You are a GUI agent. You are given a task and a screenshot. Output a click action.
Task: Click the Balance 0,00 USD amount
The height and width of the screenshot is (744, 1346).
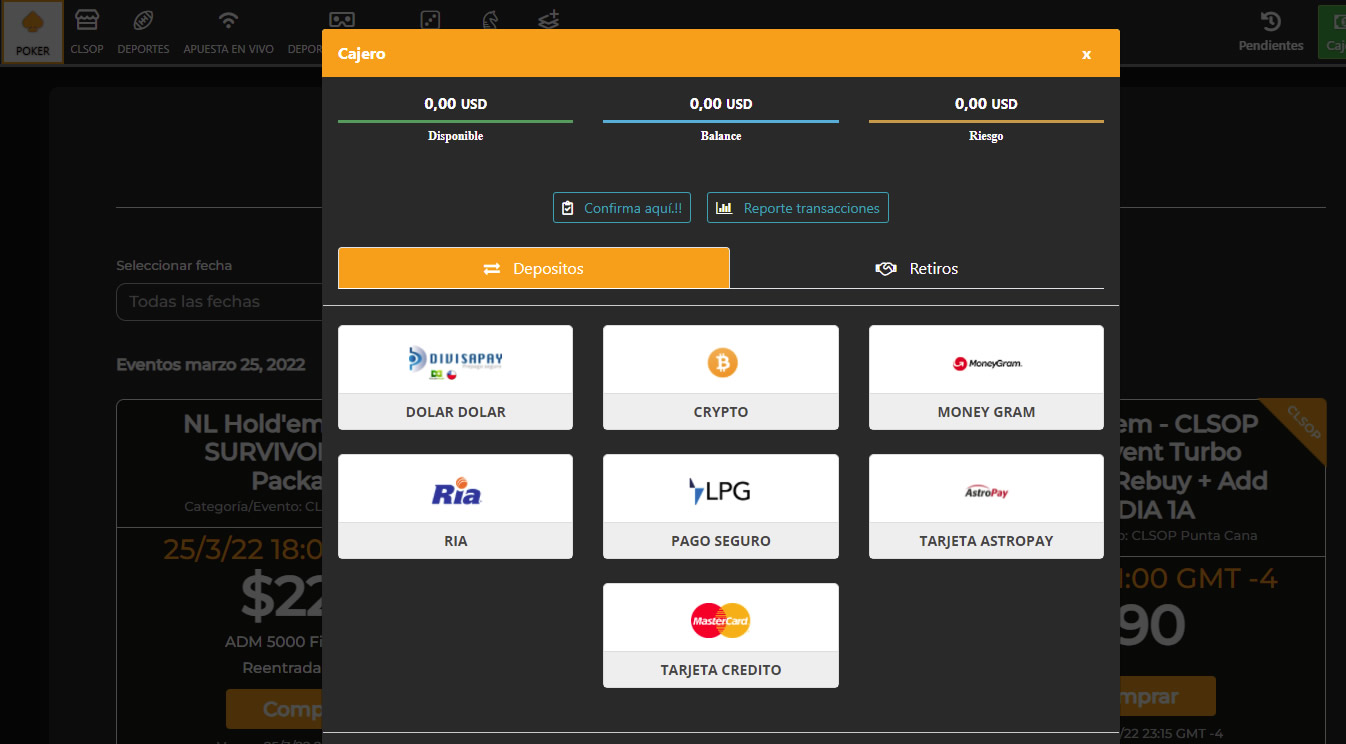721,104
